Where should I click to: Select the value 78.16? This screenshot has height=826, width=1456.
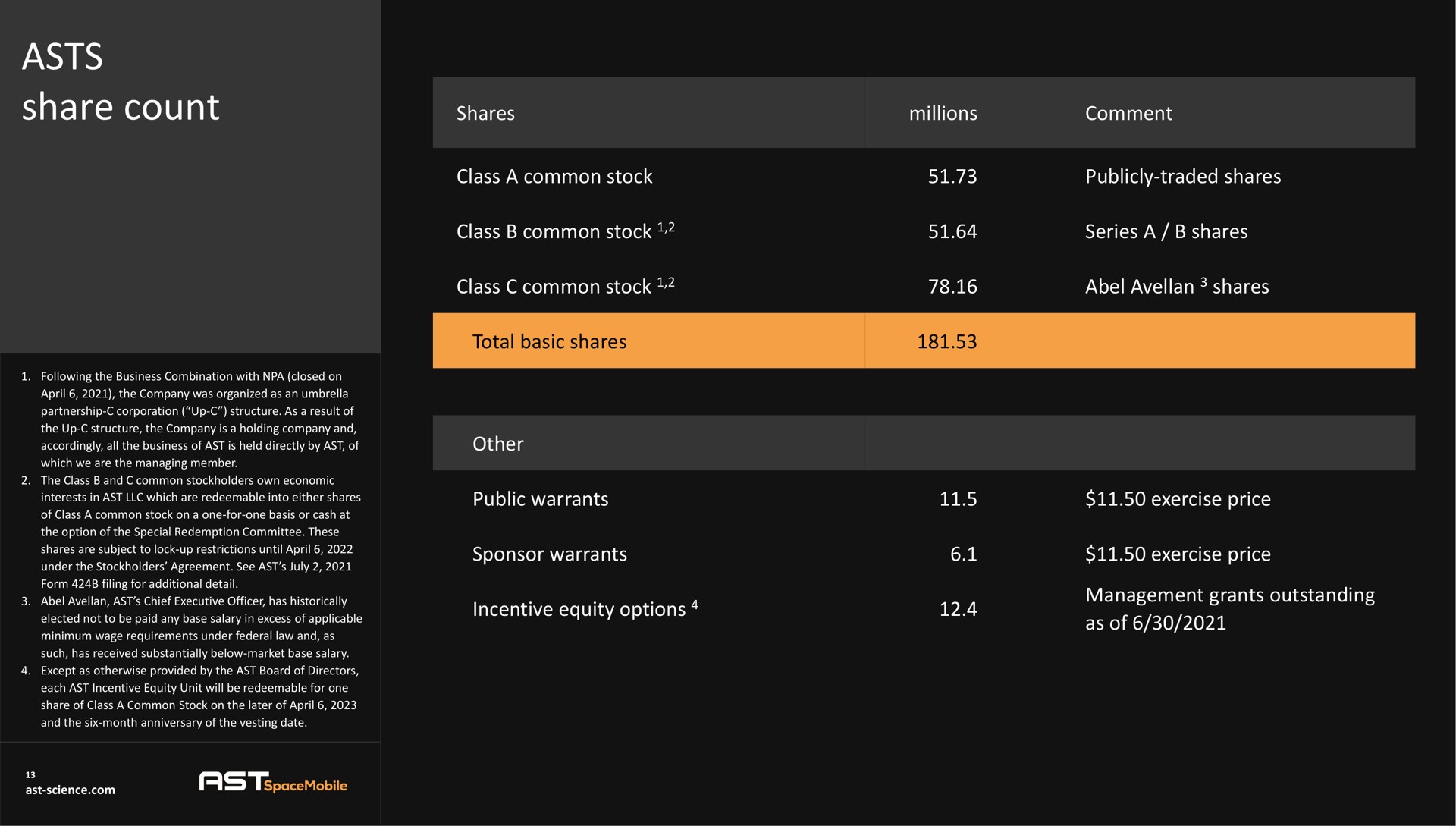pyautogui.click(x=952, y=287)
